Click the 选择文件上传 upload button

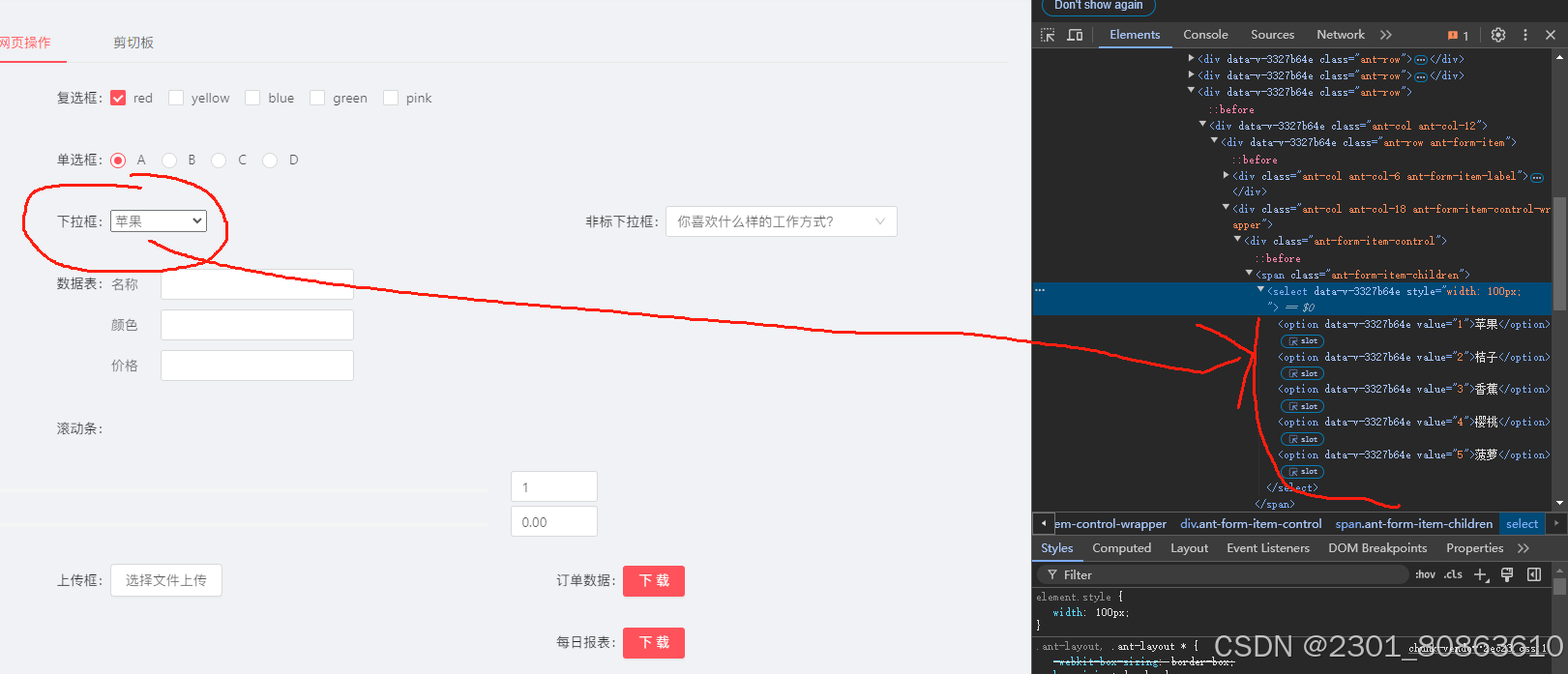tap(166, 580)
